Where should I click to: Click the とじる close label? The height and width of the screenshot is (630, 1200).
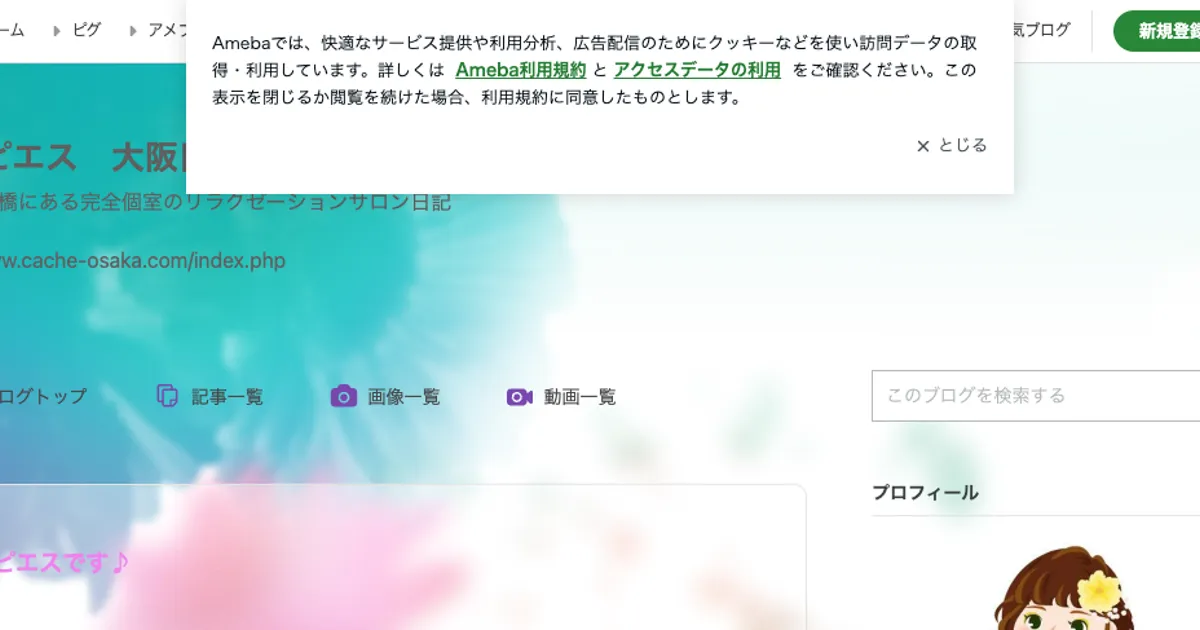pyautogui.click(x=962, y=145)
